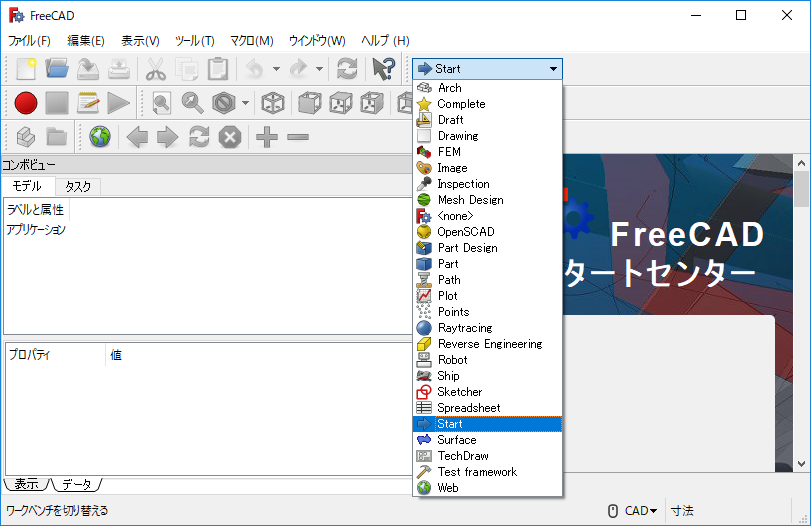The width and height of the screenshot is (811, 526).
Task: Select the Robot workbench entry
Action: 487,360
